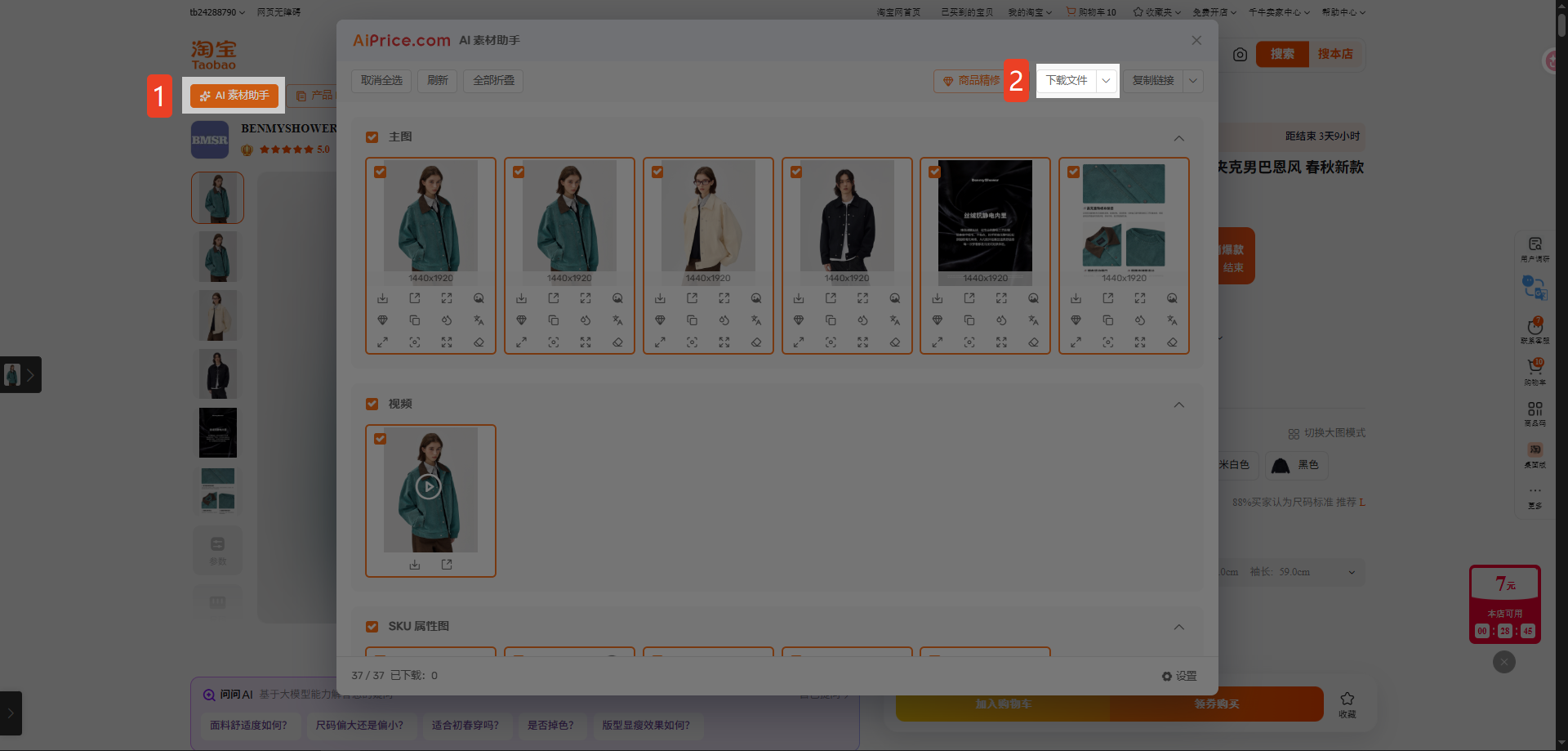The image size is (1568, 751).
Task: Collapse the SKU 属性图 section
Action: pyautogui.click(x=1179, y=628)
